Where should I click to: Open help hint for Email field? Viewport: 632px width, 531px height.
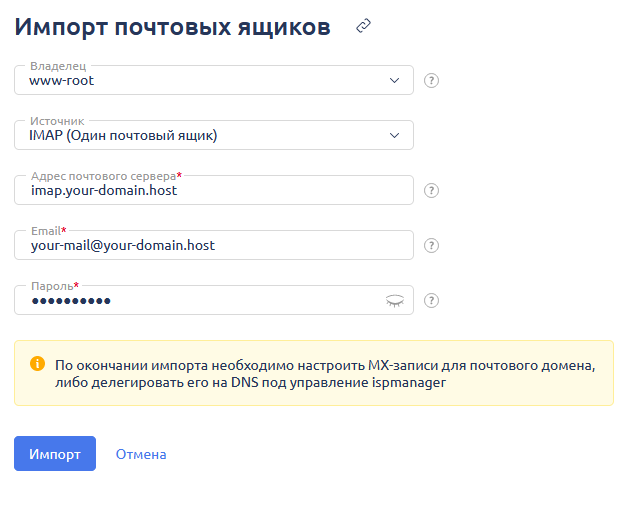(431, 245)
